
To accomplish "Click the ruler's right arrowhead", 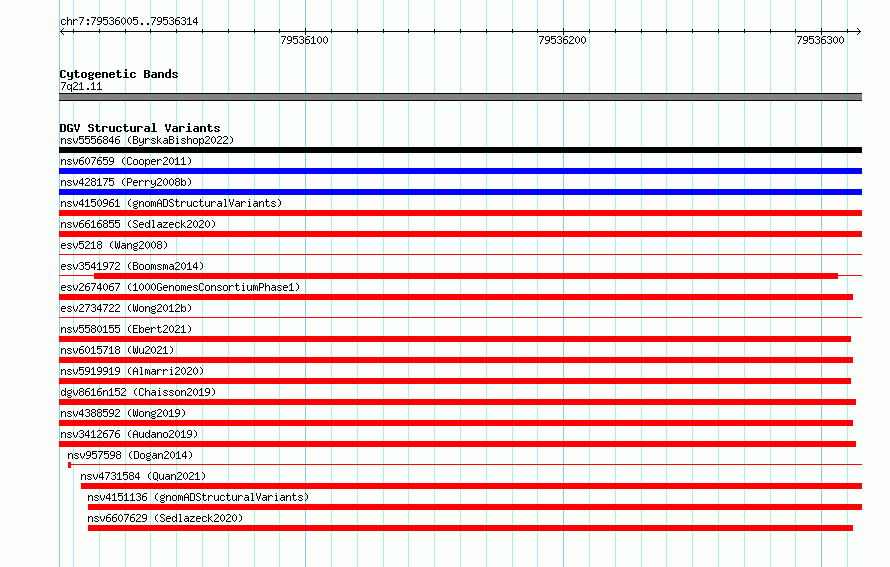I will point(859,32).
